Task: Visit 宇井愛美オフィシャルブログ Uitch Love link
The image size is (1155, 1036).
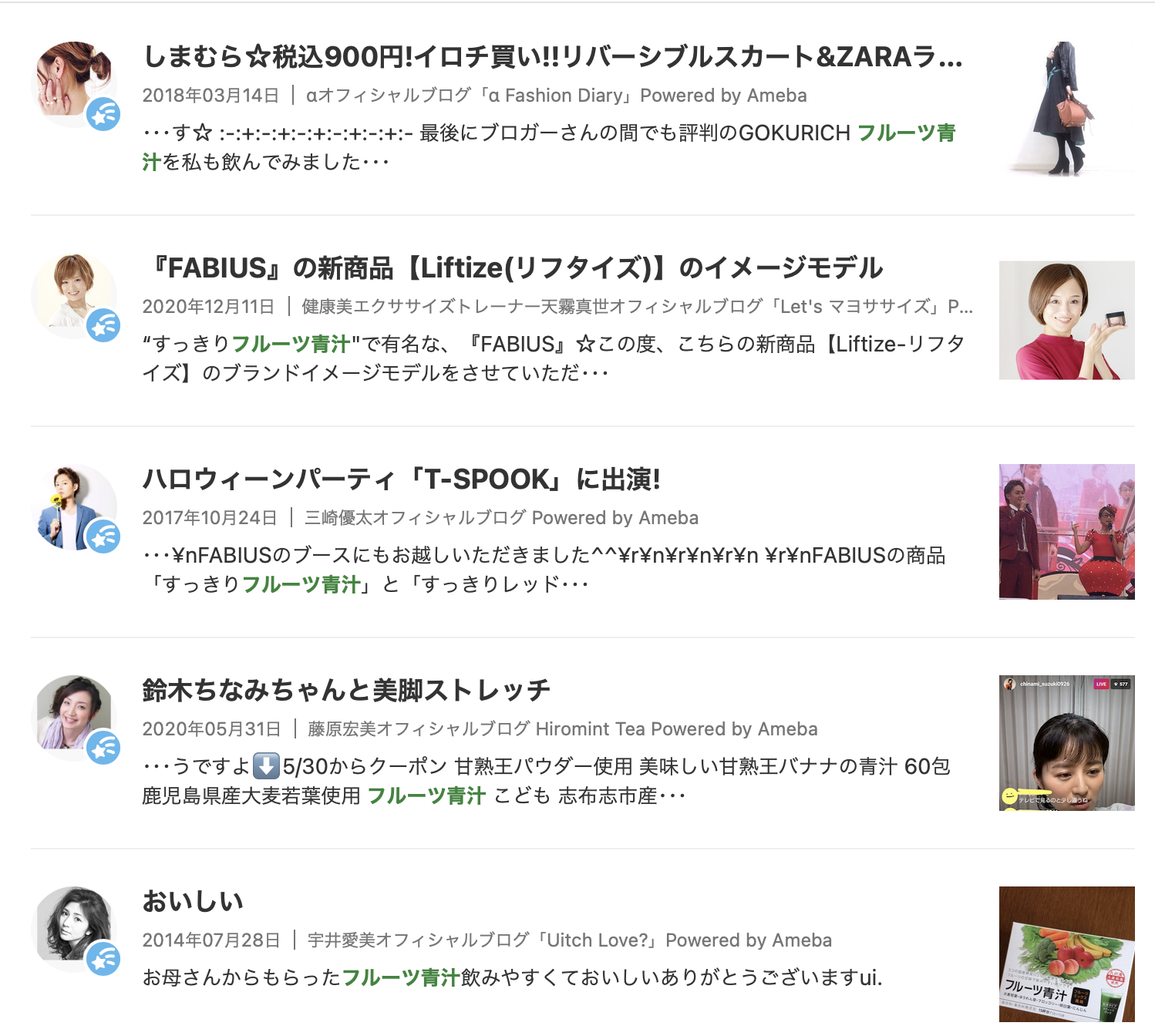Action: click(570, 940)
